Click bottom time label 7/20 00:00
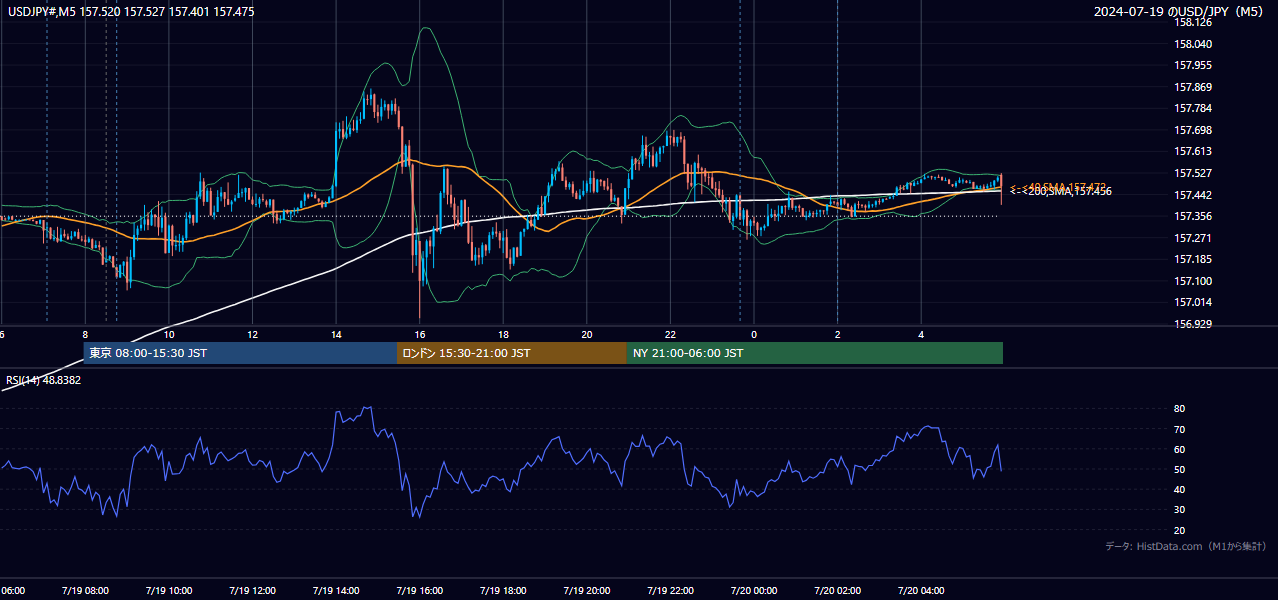This screenshot has height=600, width=1278. [753, 591]
